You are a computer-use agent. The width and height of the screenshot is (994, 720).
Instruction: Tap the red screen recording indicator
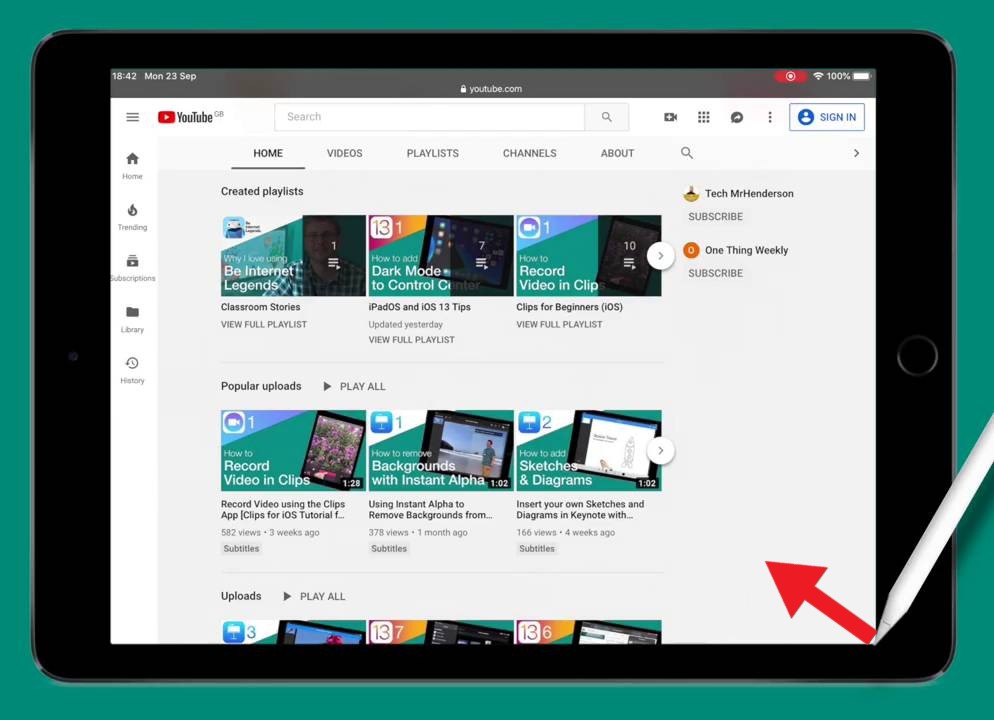(x=790, y=76)
